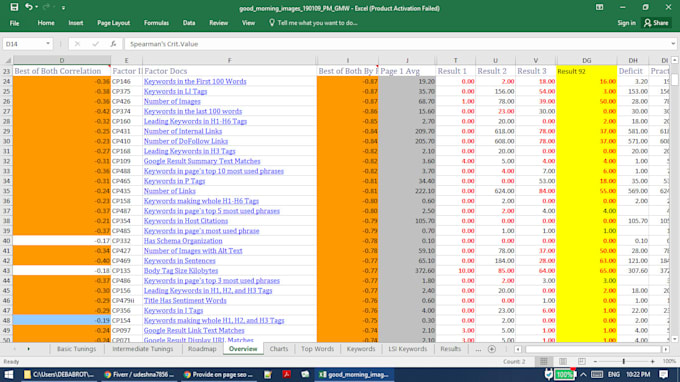Open the Formulas ribbon tab
This screenshot has width=680, height=382.
(156, 23)
